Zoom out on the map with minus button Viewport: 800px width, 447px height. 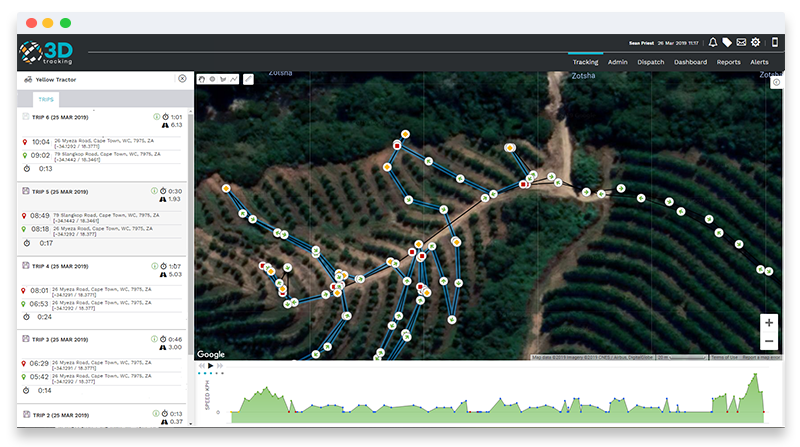pyautogui.click(x=768, y=341)
